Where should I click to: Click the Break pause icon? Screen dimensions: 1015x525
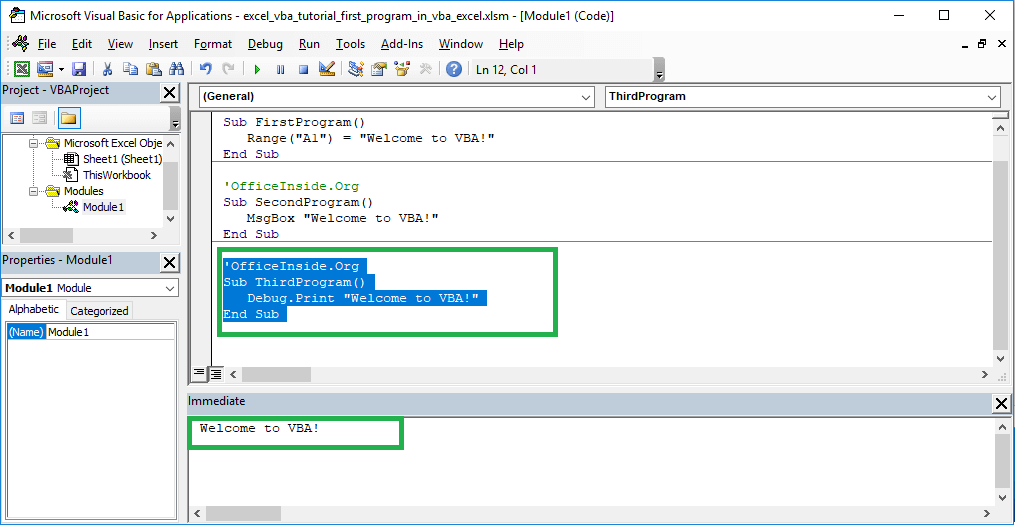point(280,69)
